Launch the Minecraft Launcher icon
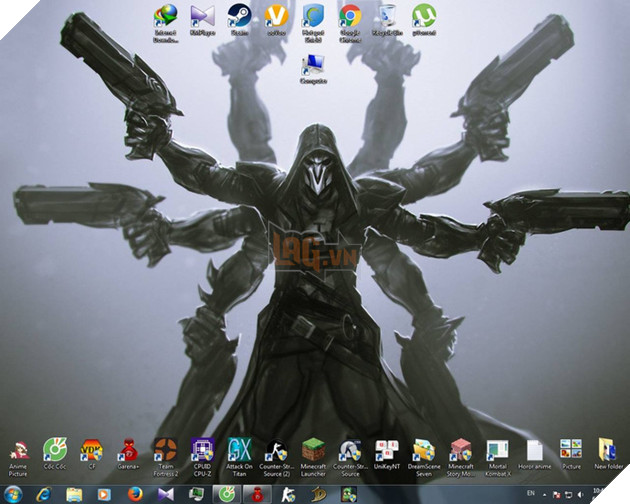 [x=313, y=458]
